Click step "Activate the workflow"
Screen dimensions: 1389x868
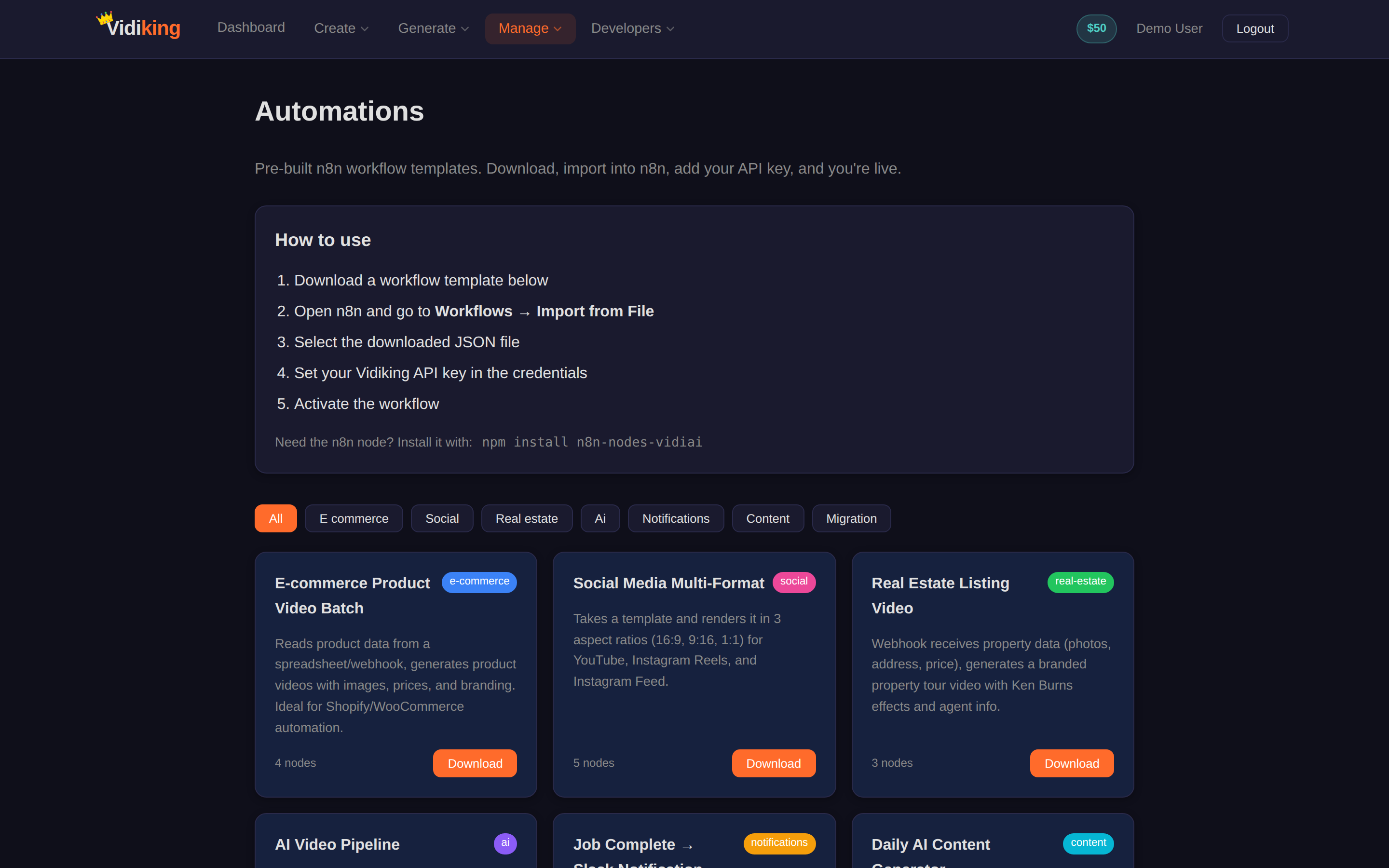pyautogui.click(x=366, y=404)
